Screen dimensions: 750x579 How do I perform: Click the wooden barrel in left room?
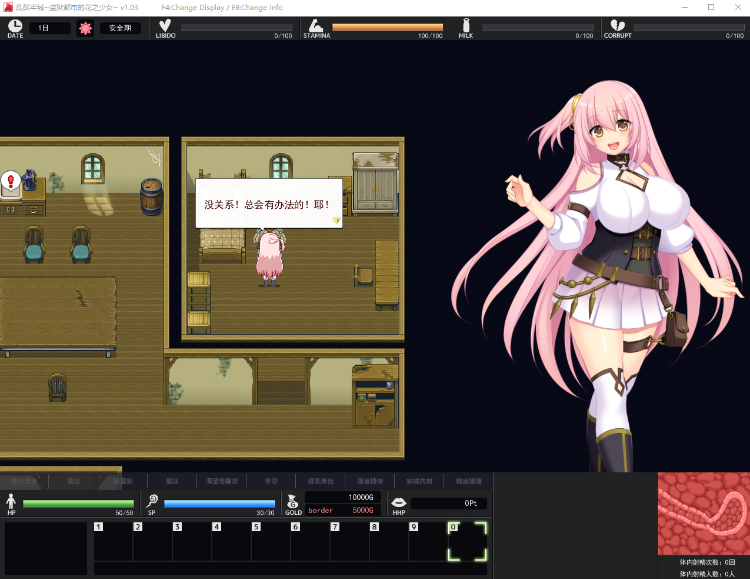152,196
